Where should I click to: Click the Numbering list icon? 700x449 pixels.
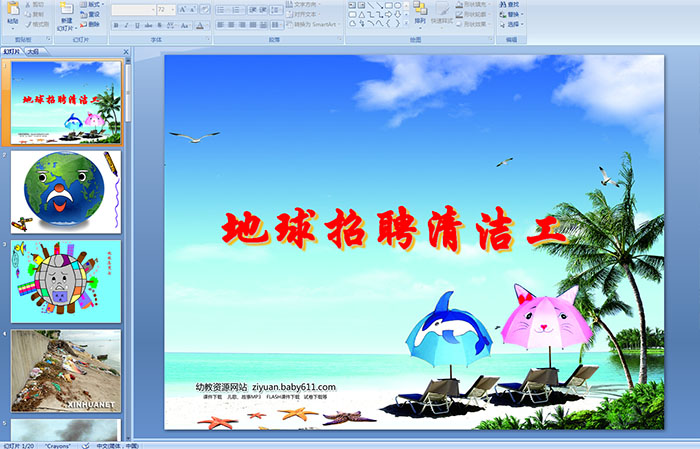[237, 9]
